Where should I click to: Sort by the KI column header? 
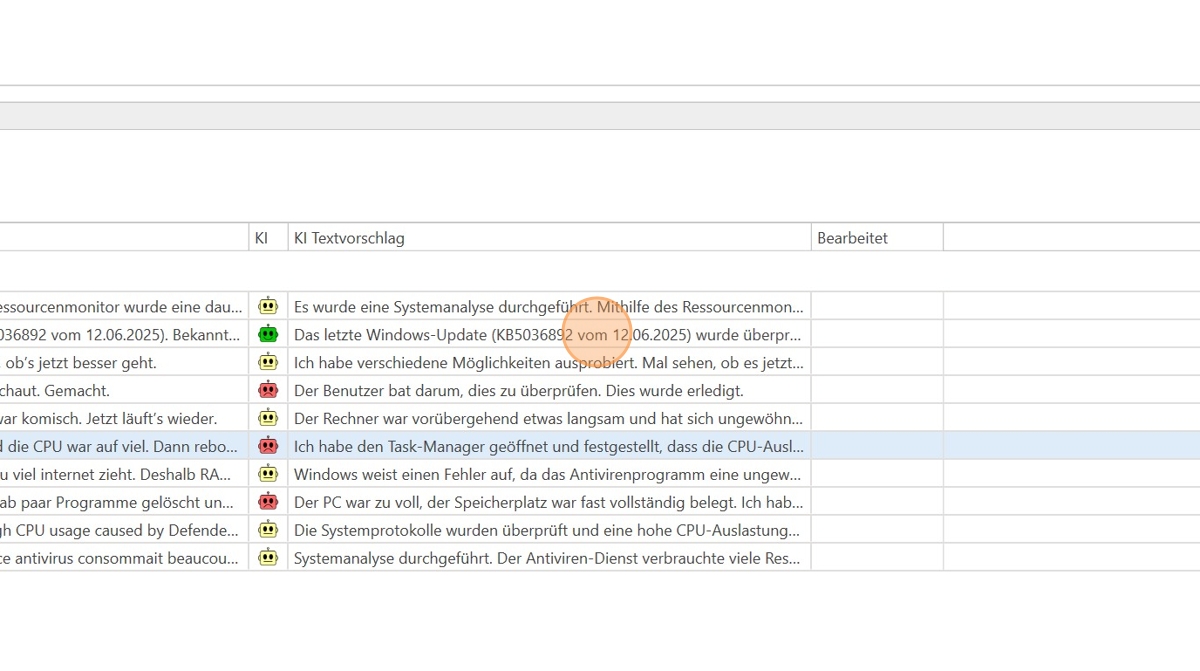pyautogui.click(x=262, y=238)
